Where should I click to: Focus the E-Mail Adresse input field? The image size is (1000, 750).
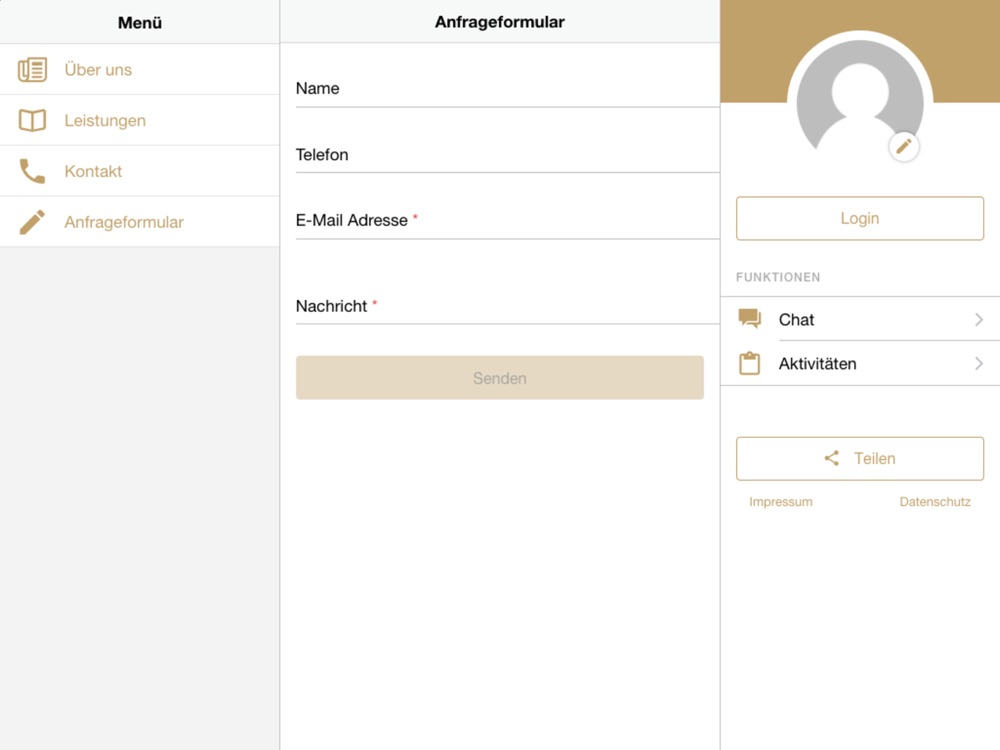(x=508, y=221)
